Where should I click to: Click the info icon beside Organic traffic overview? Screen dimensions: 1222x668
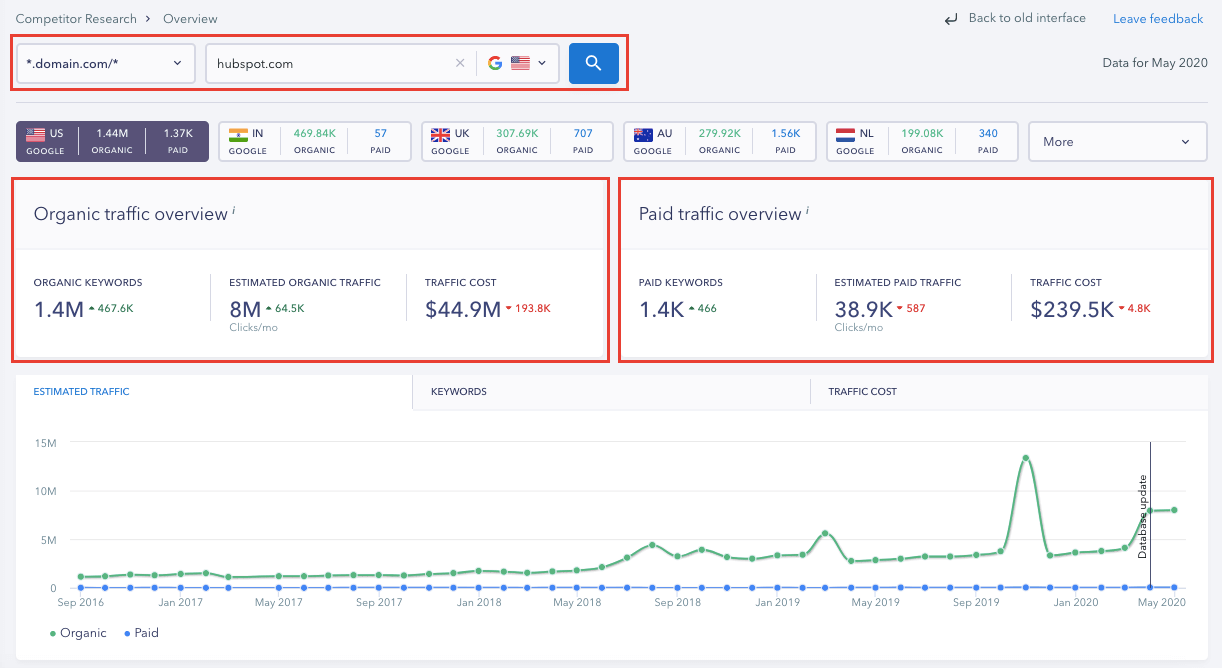(234, 210)
